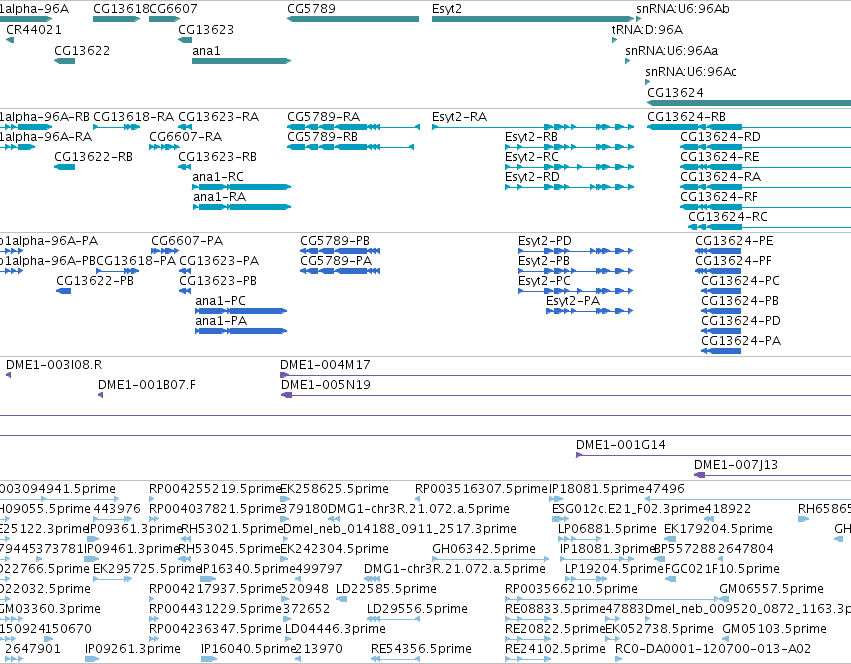This screenshot has height=664, width=851.
Task: Click protein CG6607-PA
Action: click(x=165, y=251)
